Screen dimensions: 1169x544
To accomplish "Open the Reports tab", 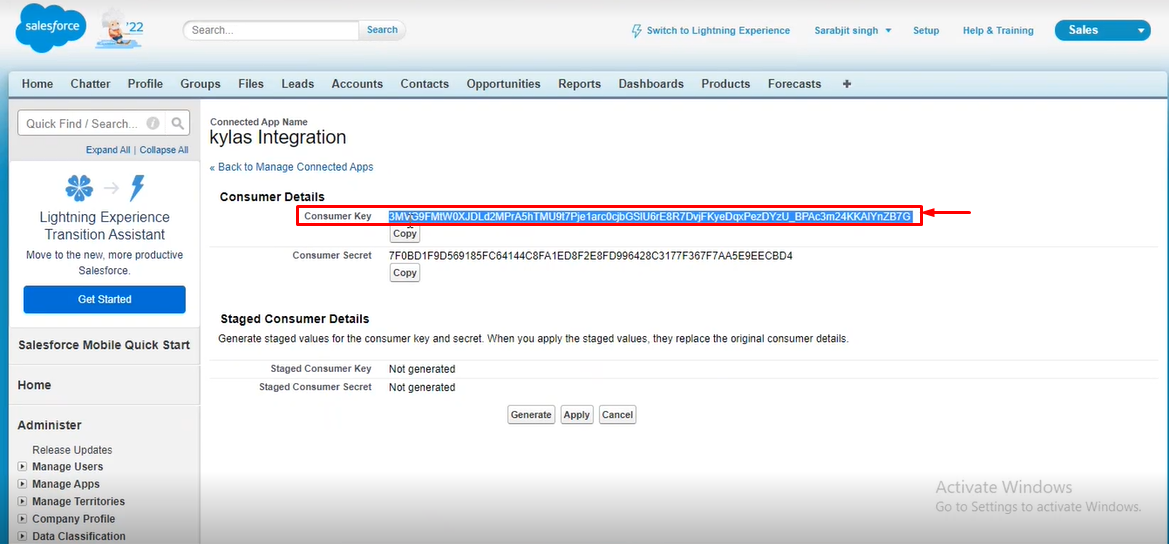I will tap(580, 84).
